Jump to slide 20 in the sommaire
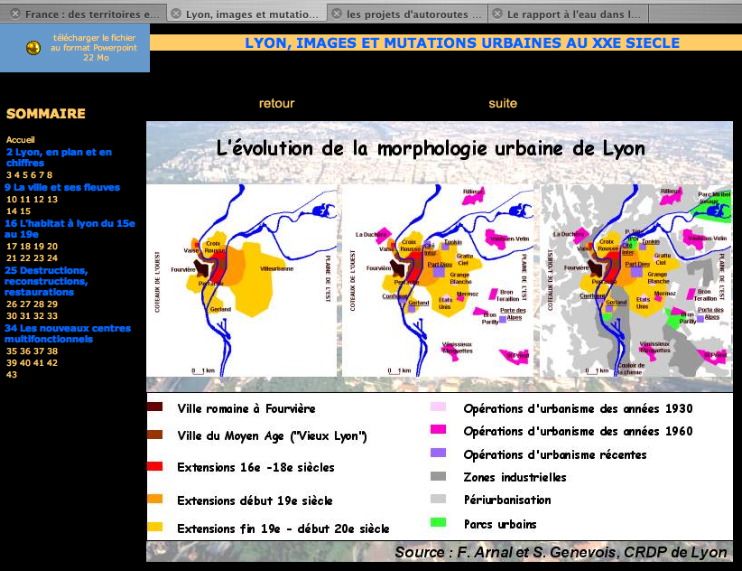Image resolution: width=742 pixels, height=571 pixels. pos(52,246)
